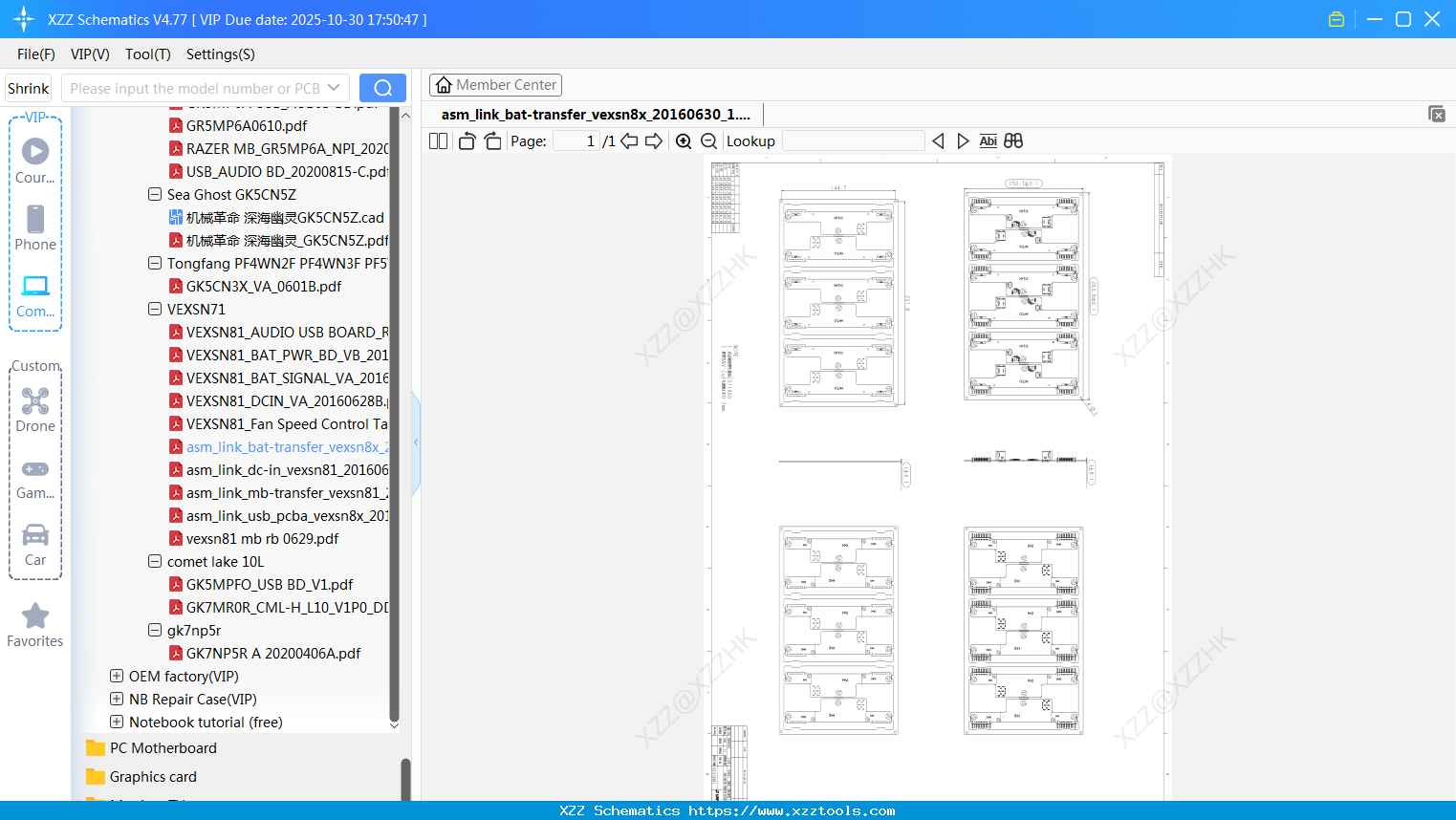The width and height of the screenshot is (1456, 820).
Task: Toggle the two-page split view icon
Action: pyautogui.click(x=438, y=140)
